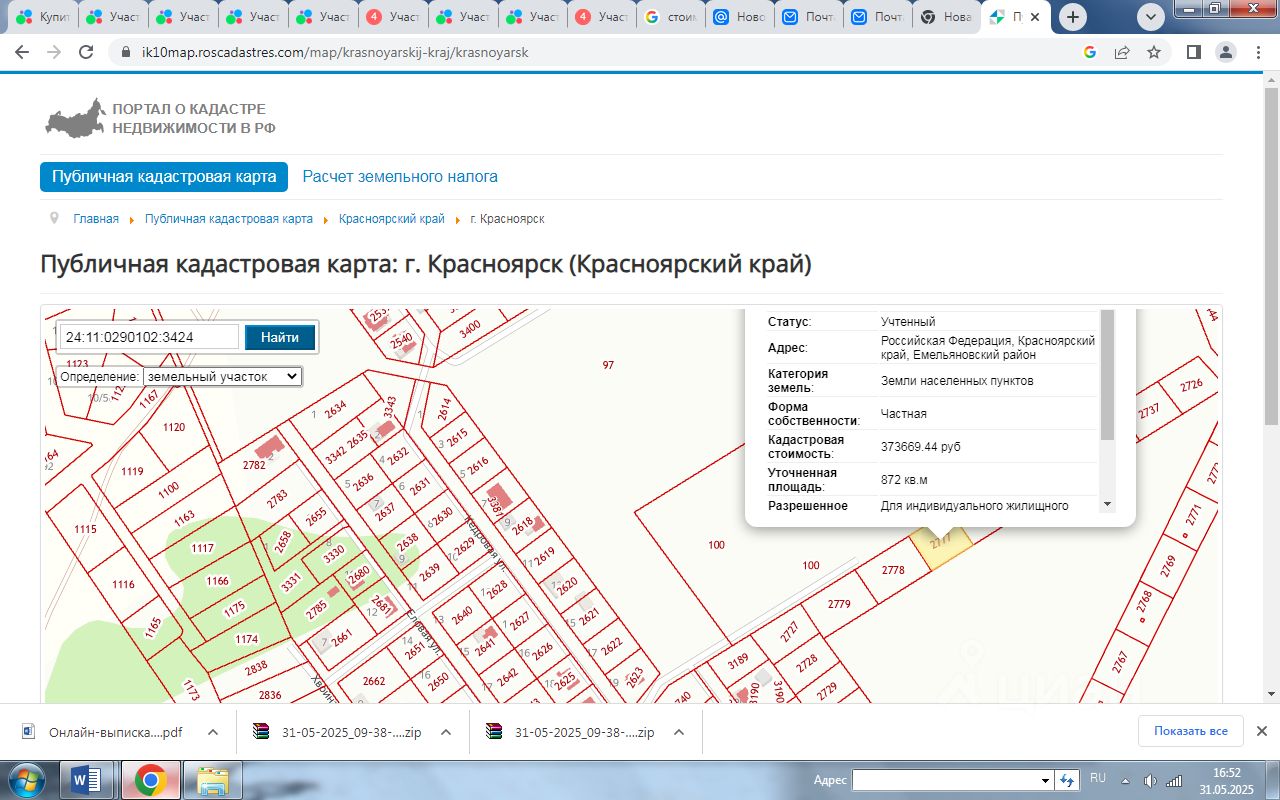
Task: Bookmark this page with the star icon
Action: coord(1154,52)
